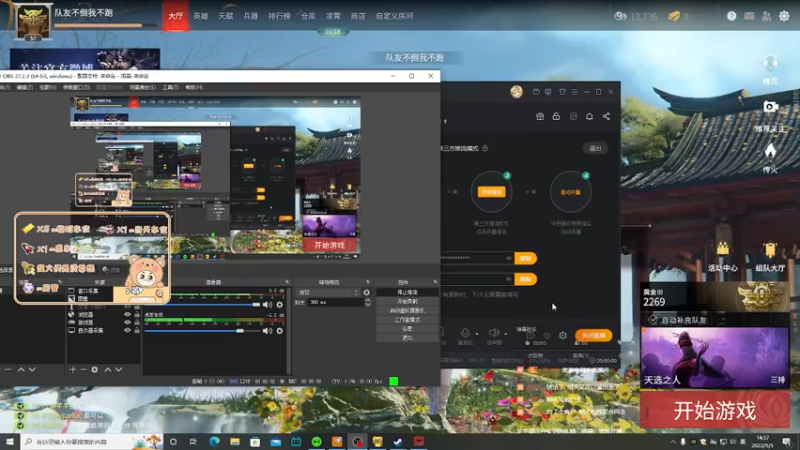Open the camera recommendation icon on the right
This screenshot has width=800, height=450.
point(770,107)
